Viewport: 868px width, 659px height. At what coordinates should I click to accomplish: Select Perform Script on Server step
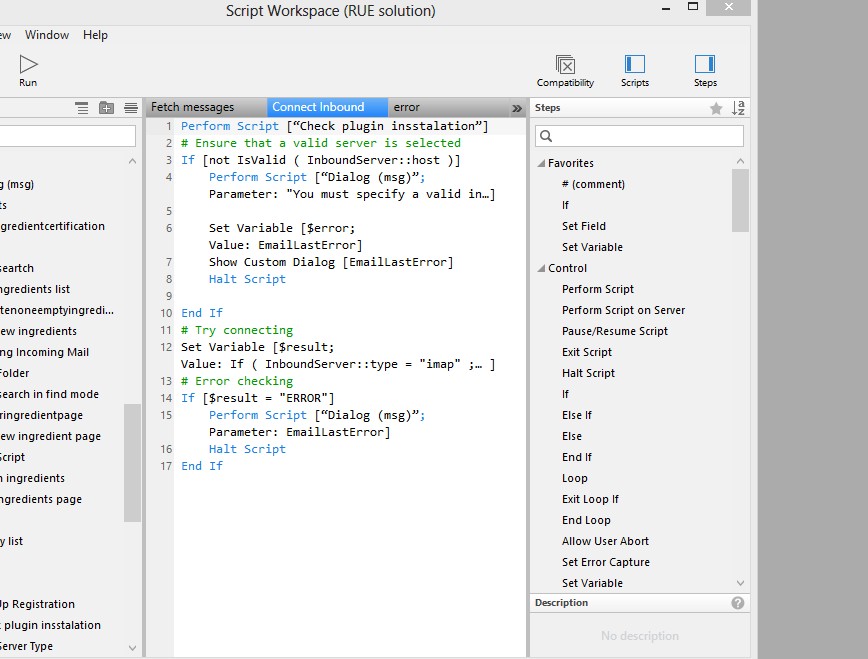(x=623, y=310)
